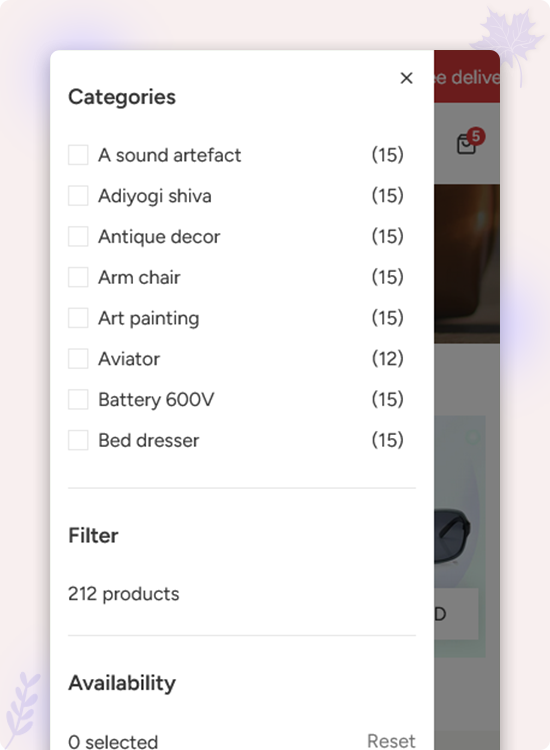Click the free delivery announcement banner
Image resolution: width=550 pixels, height=750 pixels.
point(467,77)
